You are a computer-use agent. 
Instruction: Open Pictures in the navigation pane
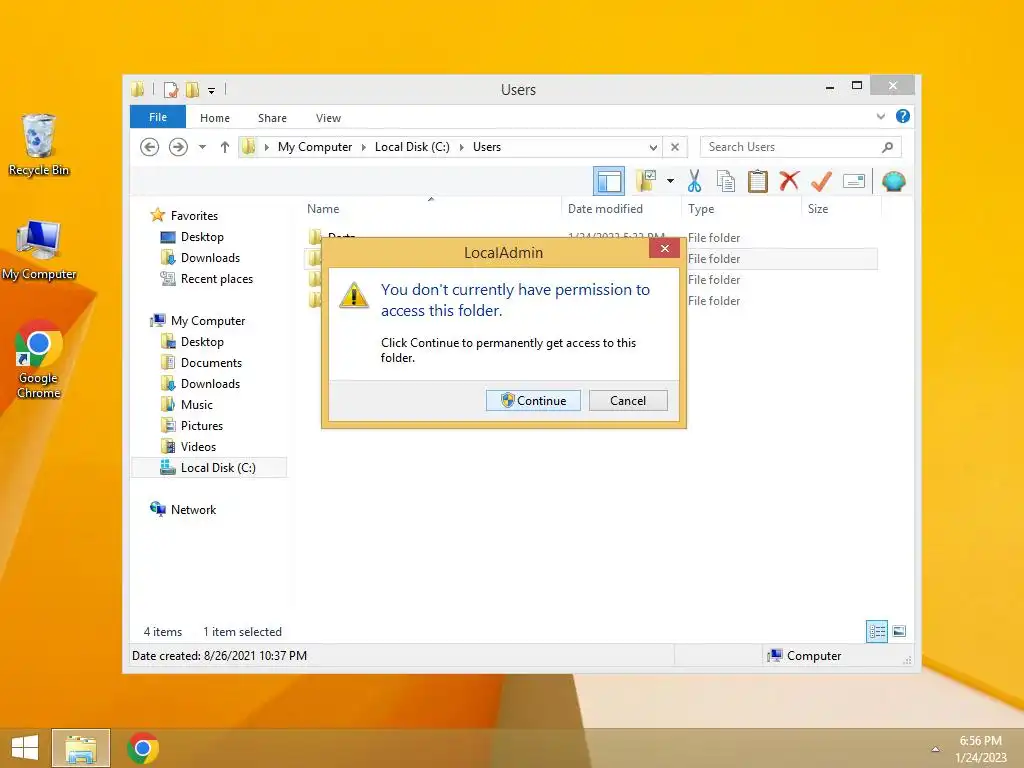pos(202,426)
